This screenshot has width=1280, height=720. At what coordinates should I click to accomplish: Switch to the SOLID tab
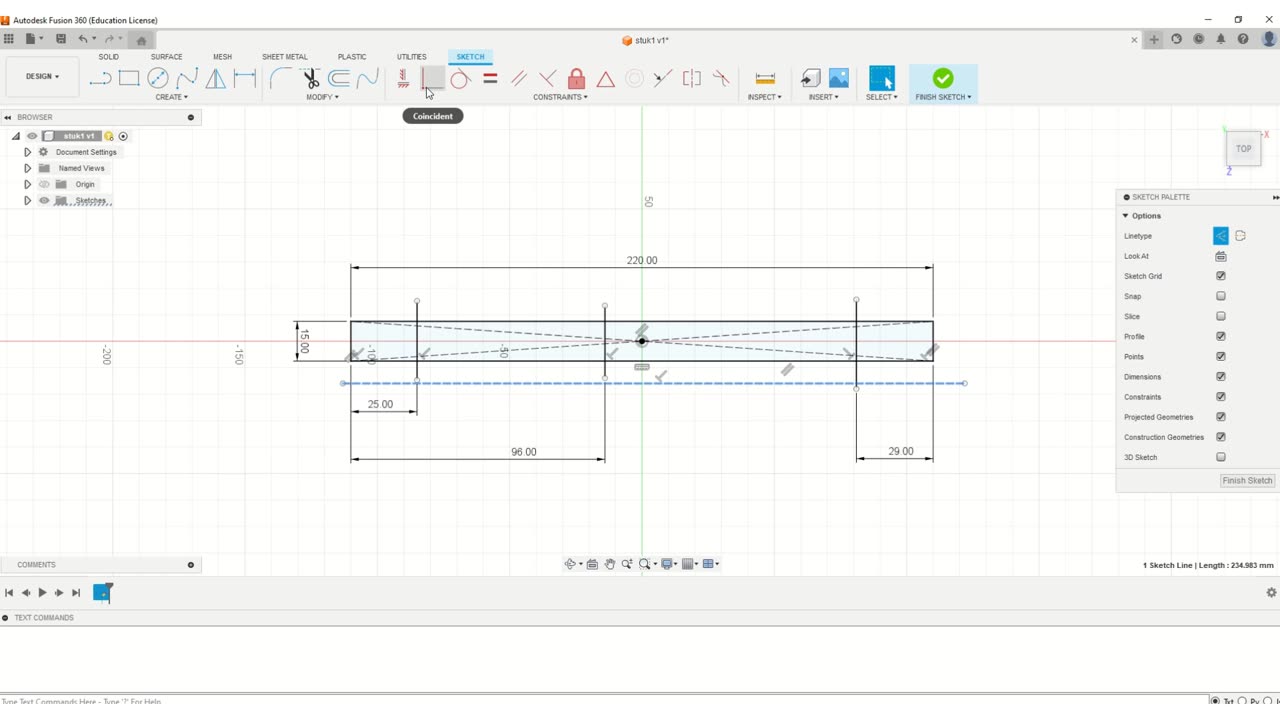pos(108,57)
